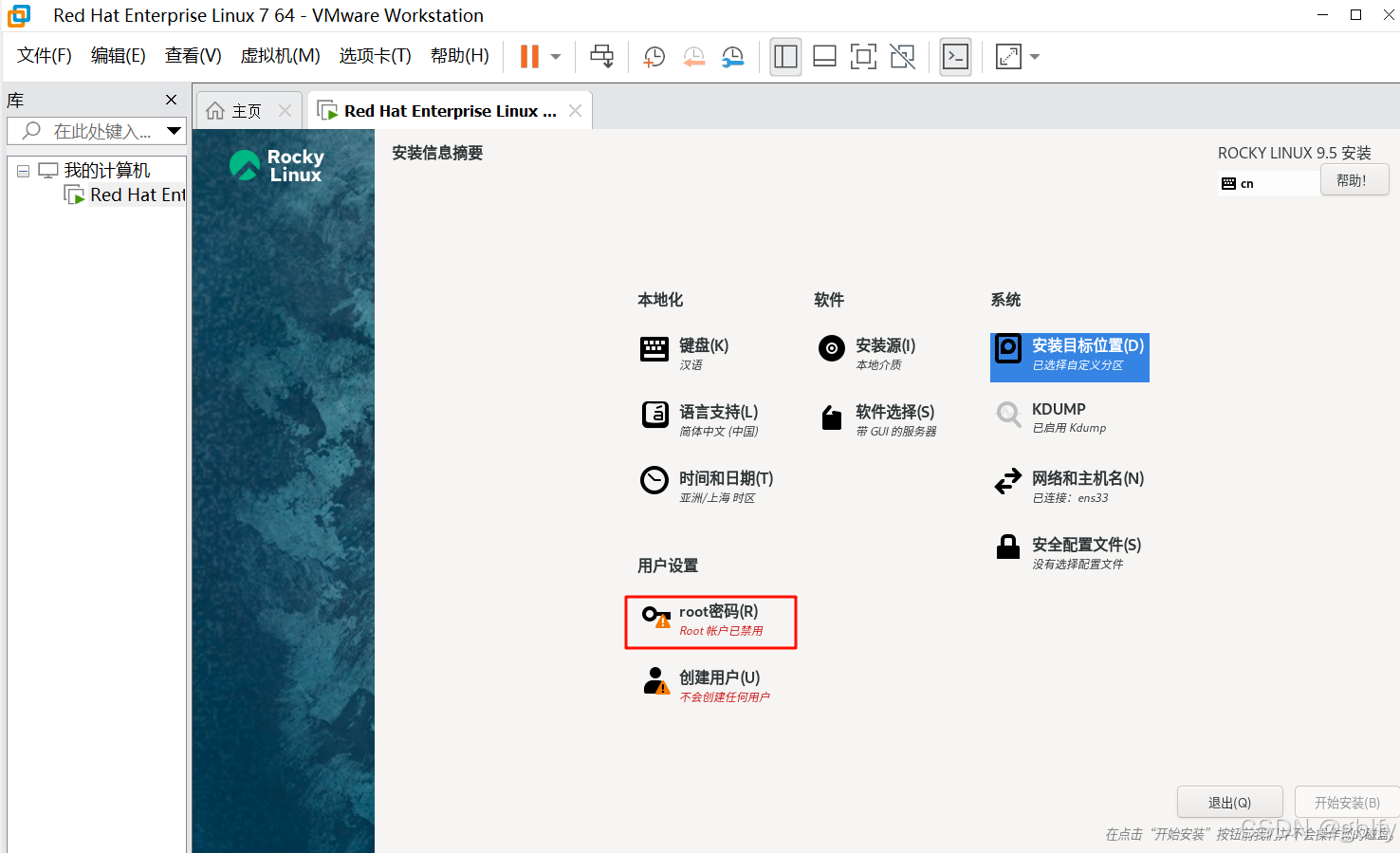This screenshot has height=853, width=1400.
Task: Open 创建用户(U) user creation
Action: [707, 686]
